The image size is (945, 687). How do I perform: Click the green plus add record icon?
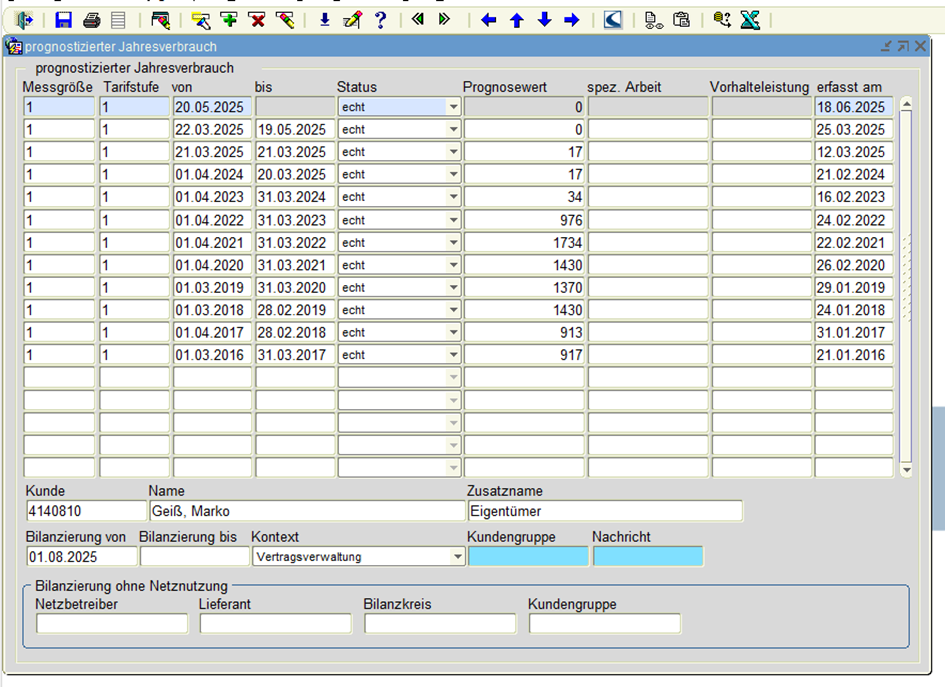pyautogui.click(x=229, y=20)
